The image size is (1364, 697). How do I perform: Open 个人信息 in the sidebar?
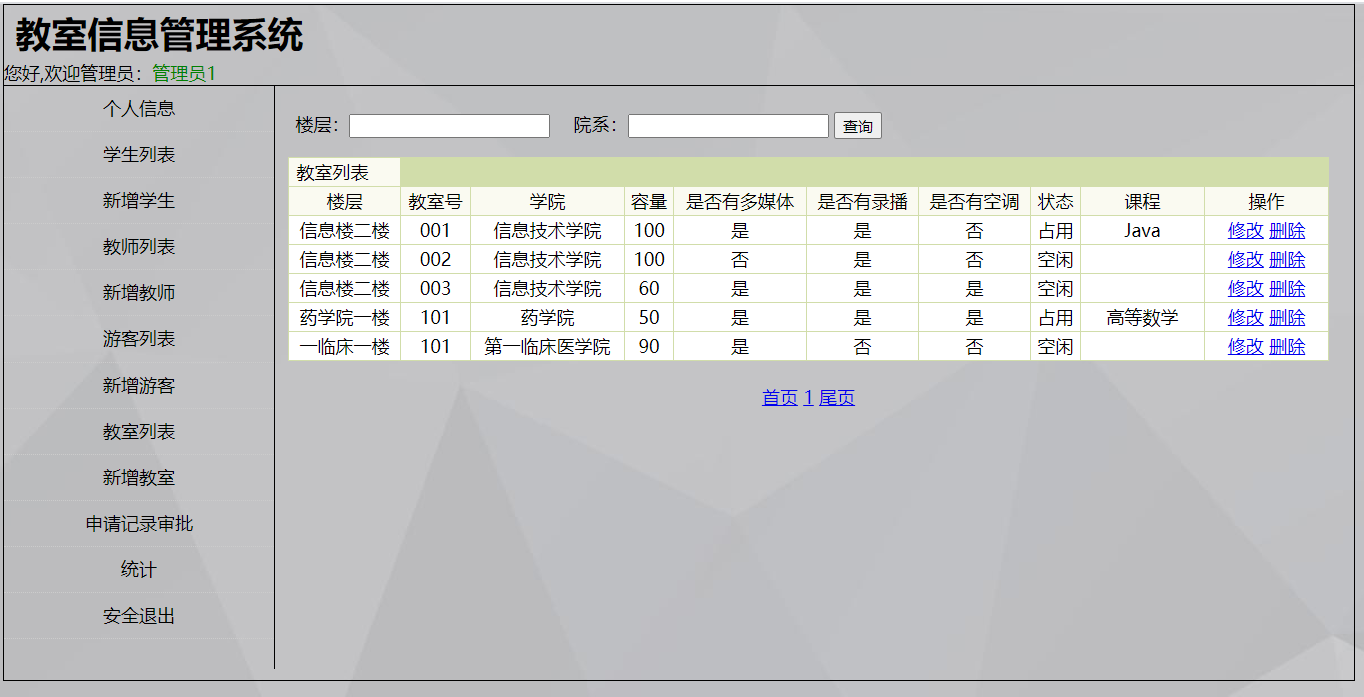[x=139, y=109]
